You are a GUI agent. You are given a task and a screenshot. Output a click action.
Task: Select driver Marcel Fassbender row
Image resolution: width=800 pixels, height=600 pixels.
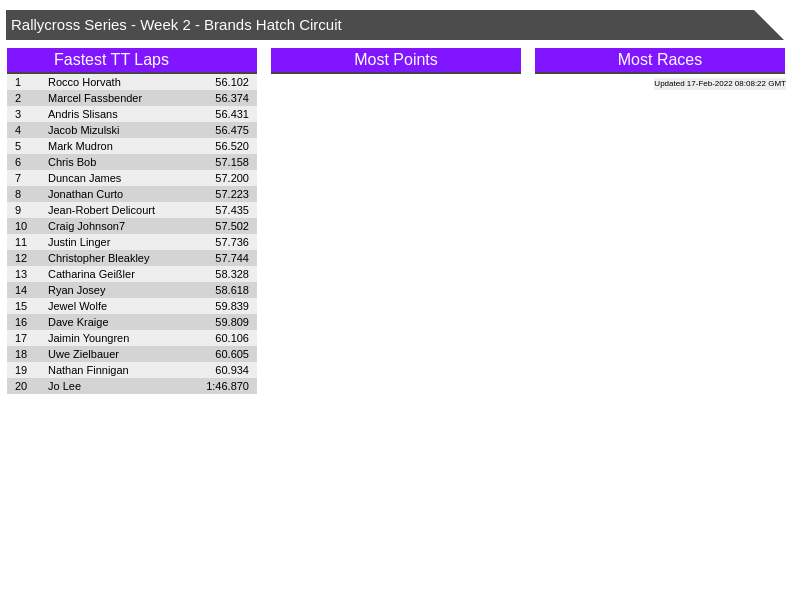pos(95,98)
